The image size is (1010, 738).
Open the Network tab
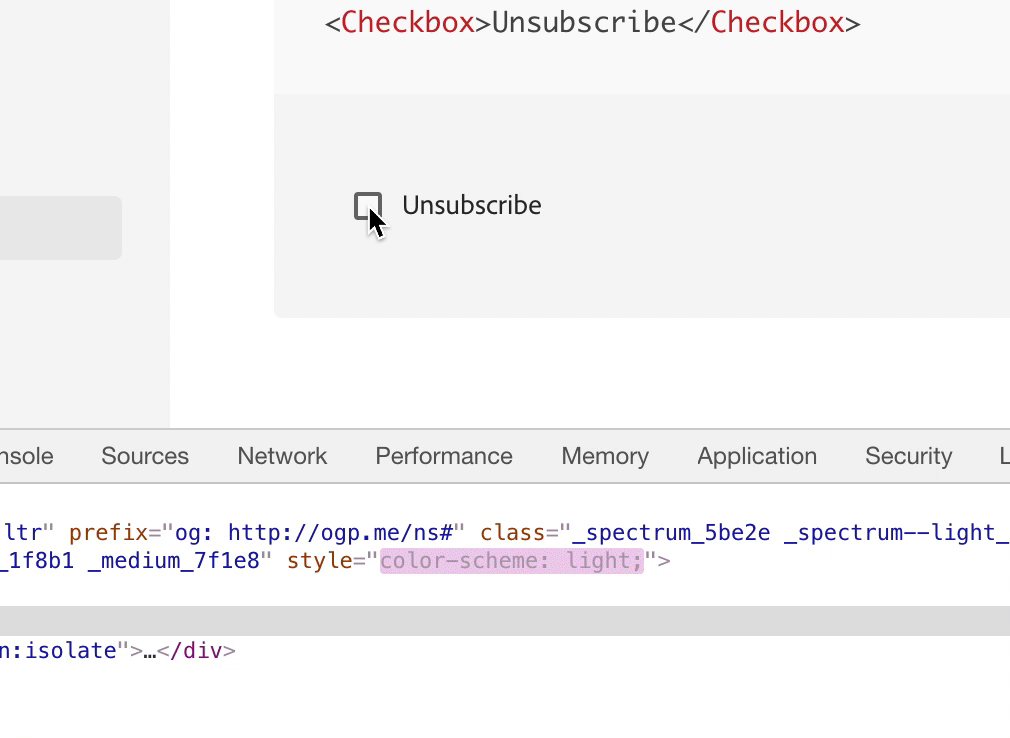pyautogui.click(x=282, y=456)
